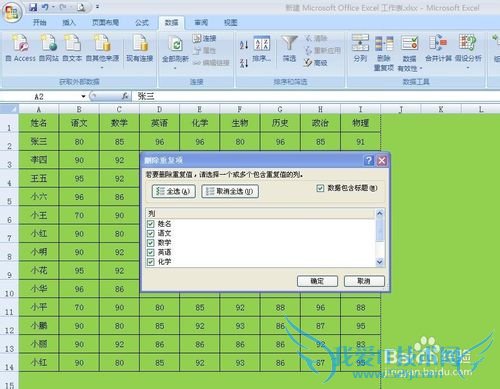The height and width of the screenshot is (389, 500).
Task: Close the Remove Duplicates dialog
Action: 382,161
